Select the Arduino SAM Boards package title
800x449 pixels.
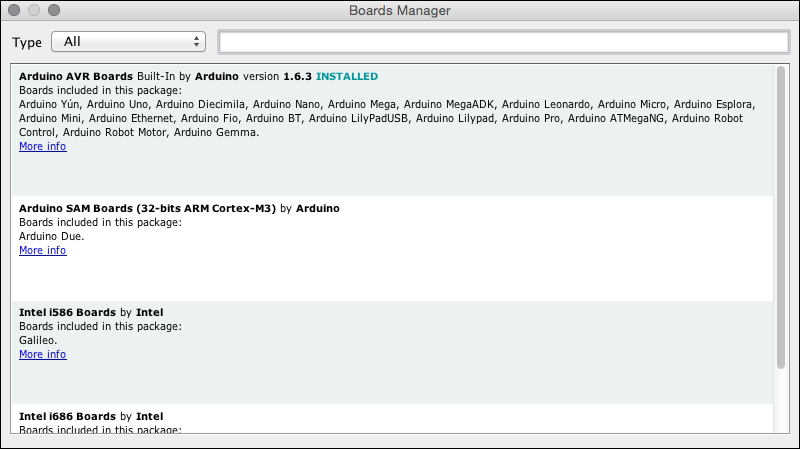point(147,208)
